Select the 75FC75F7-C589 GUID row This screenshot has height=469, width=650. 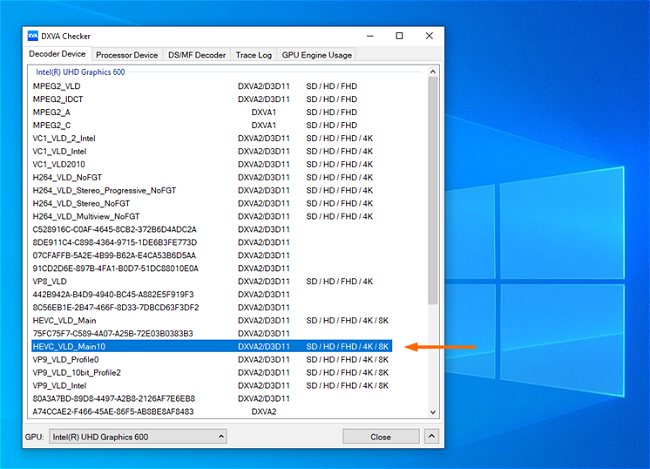coord(211,333)
